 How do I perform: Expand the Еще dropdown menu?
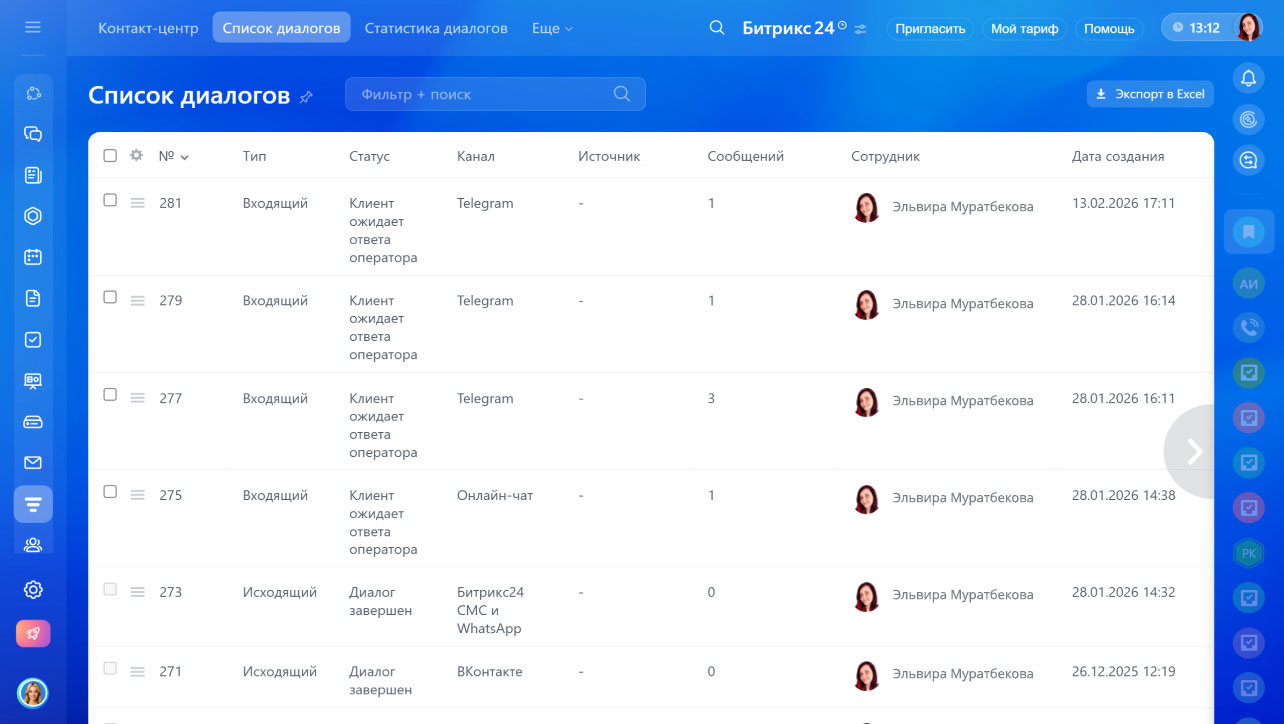point(552,28)
